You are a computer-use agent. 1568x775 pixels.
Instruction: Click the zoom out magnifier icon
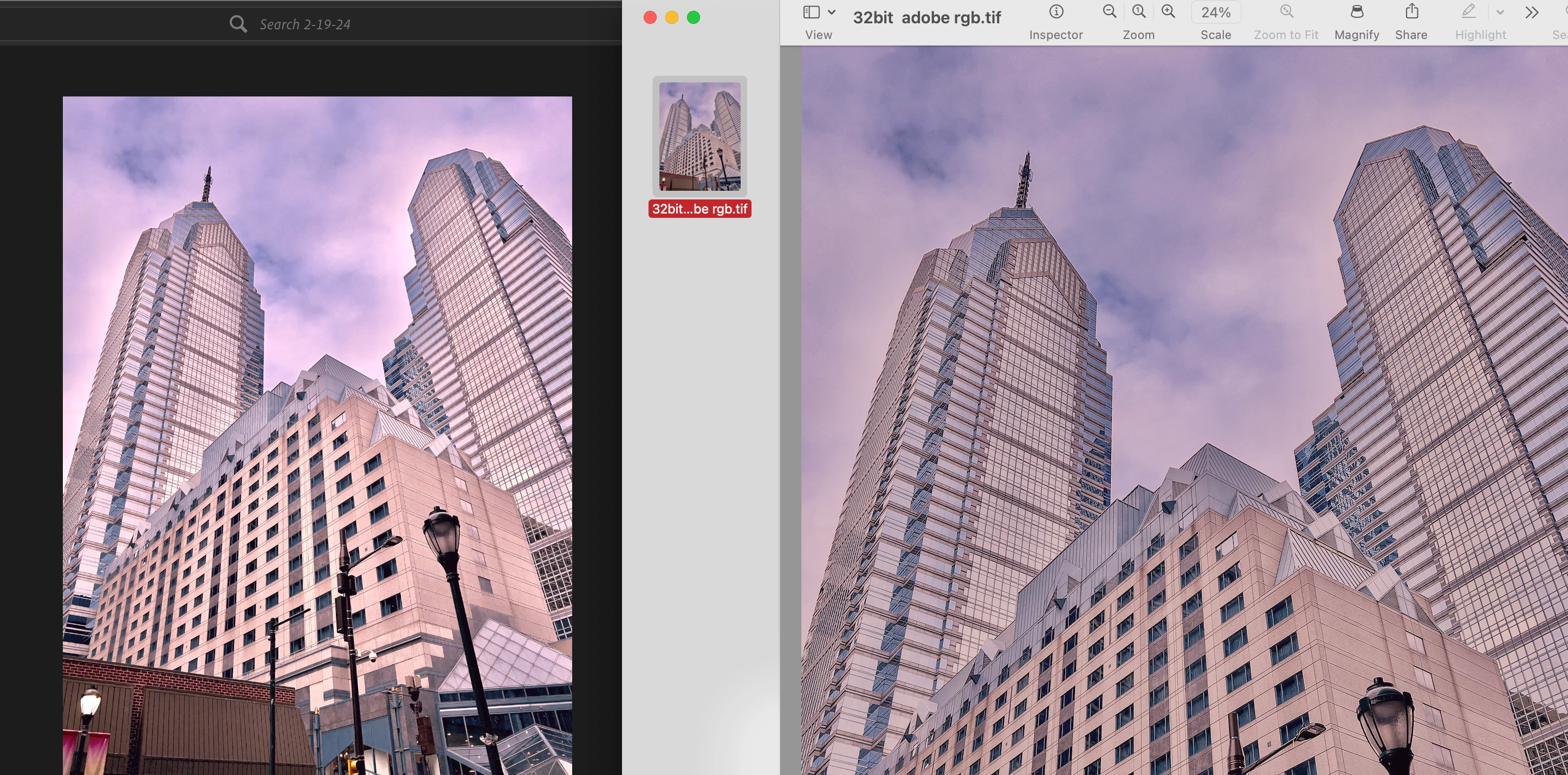[1109, 12]
